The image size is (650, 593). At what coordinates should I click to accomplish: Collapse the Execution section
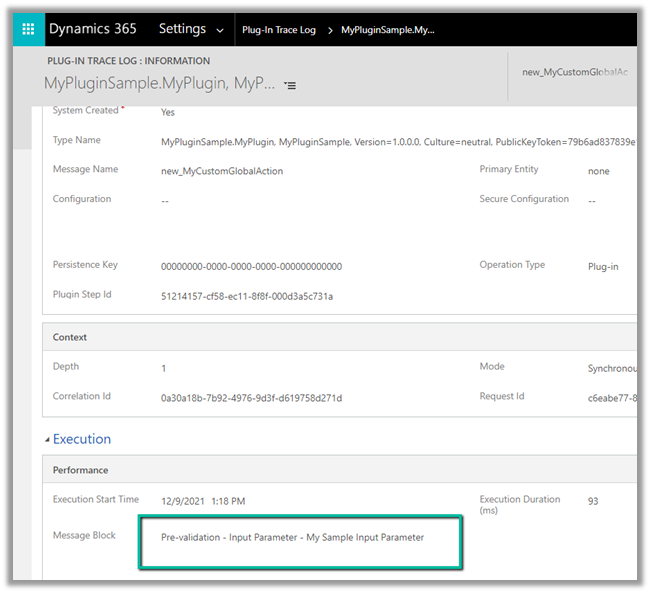[47, 440]
